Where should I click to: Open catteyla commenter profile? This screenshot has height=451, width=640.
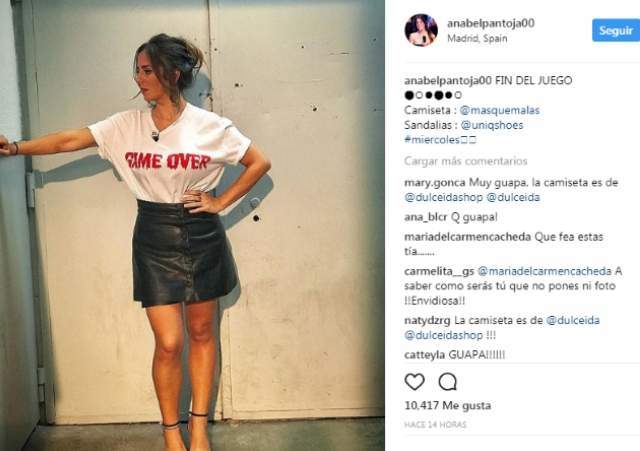tap(424, 355)
